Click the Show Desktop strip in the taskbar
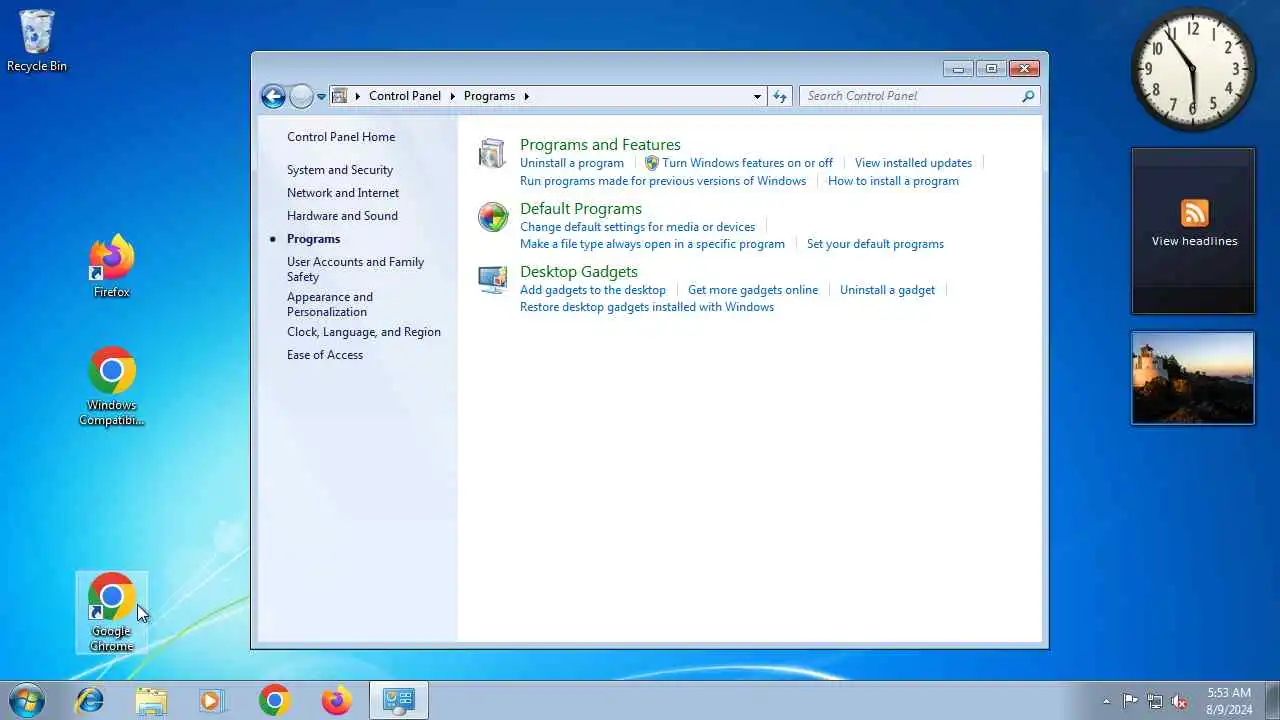This screenshot has height=720, width=1280. tap(1272, 700)
